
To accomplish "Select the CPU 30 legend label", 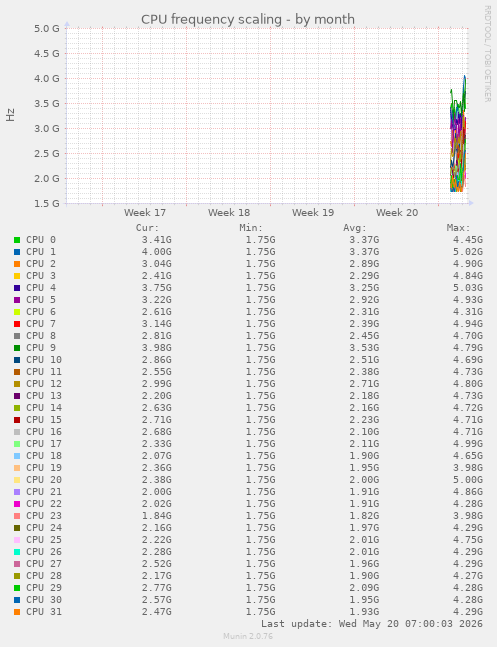I will (44, 599).
